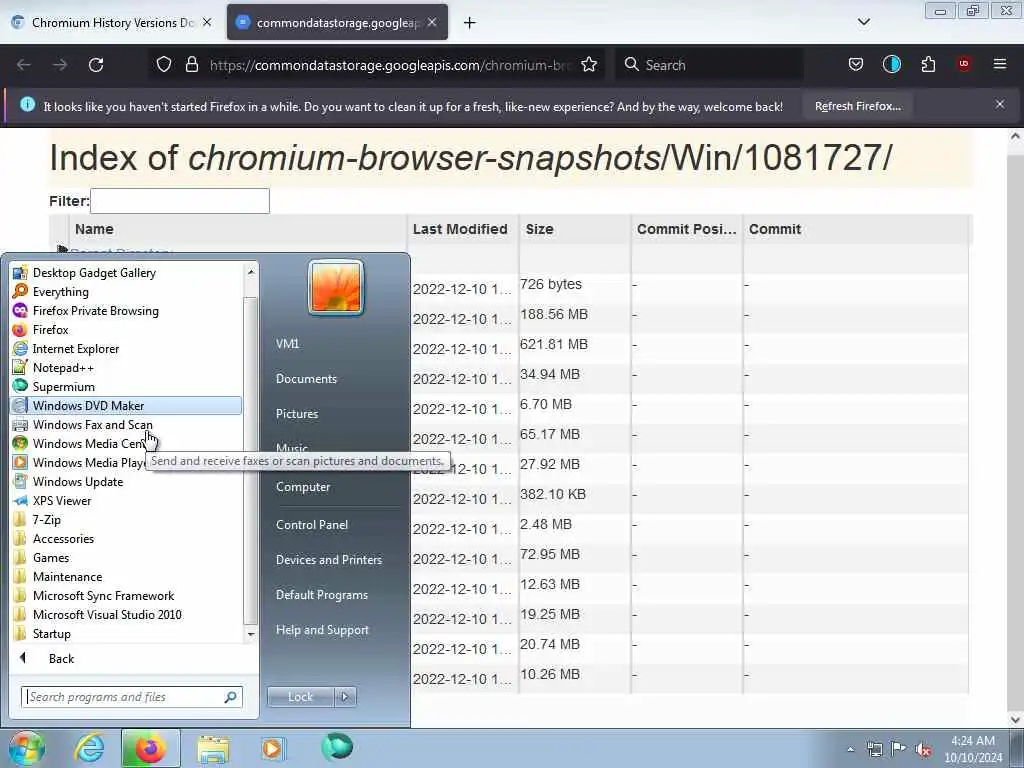Open Windows Explorer from the taskbar
Screen dimensions: 1024x768
(213, 748)
